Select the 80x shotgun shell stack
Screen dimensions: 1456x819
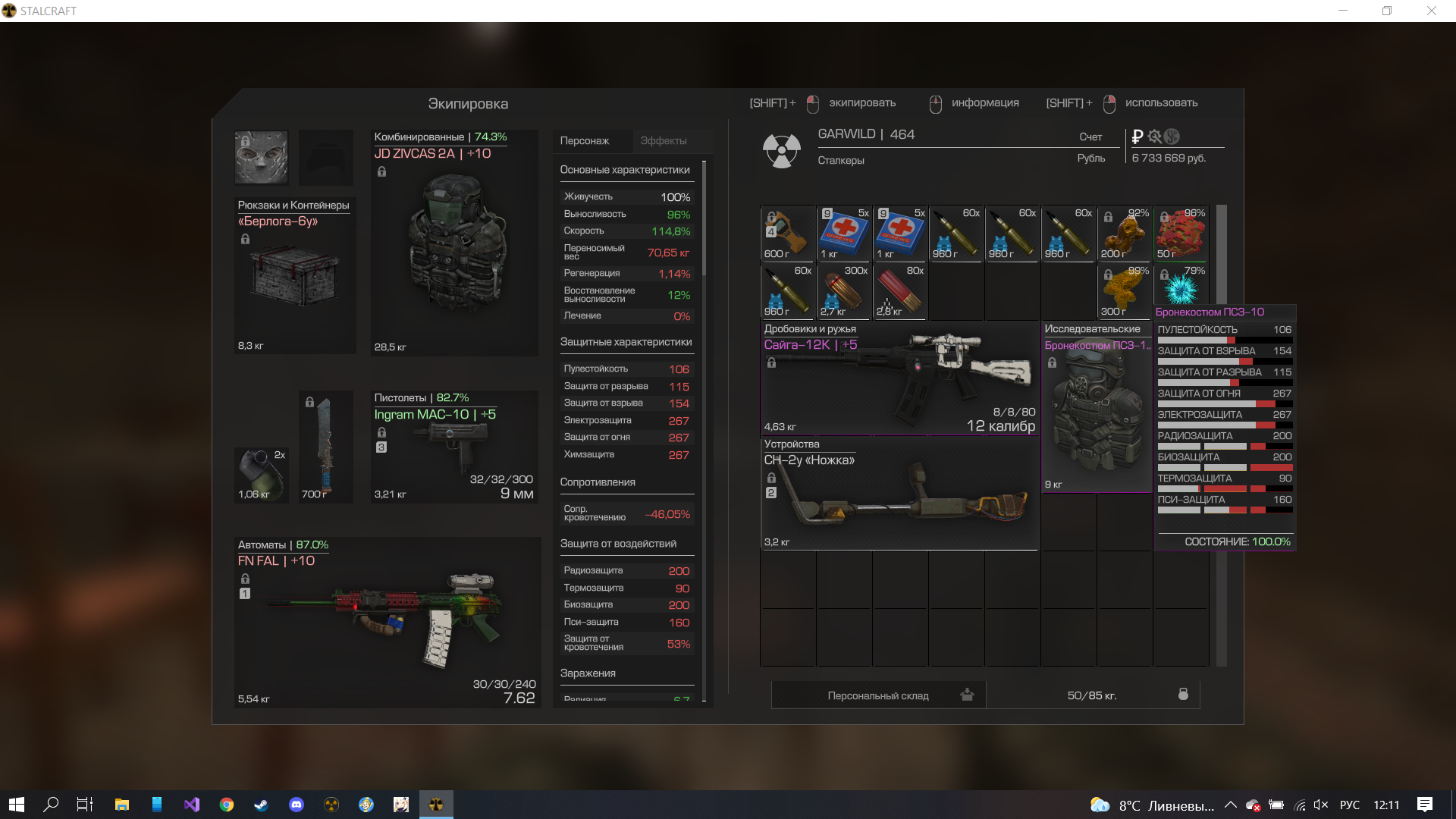pos(900,291)
